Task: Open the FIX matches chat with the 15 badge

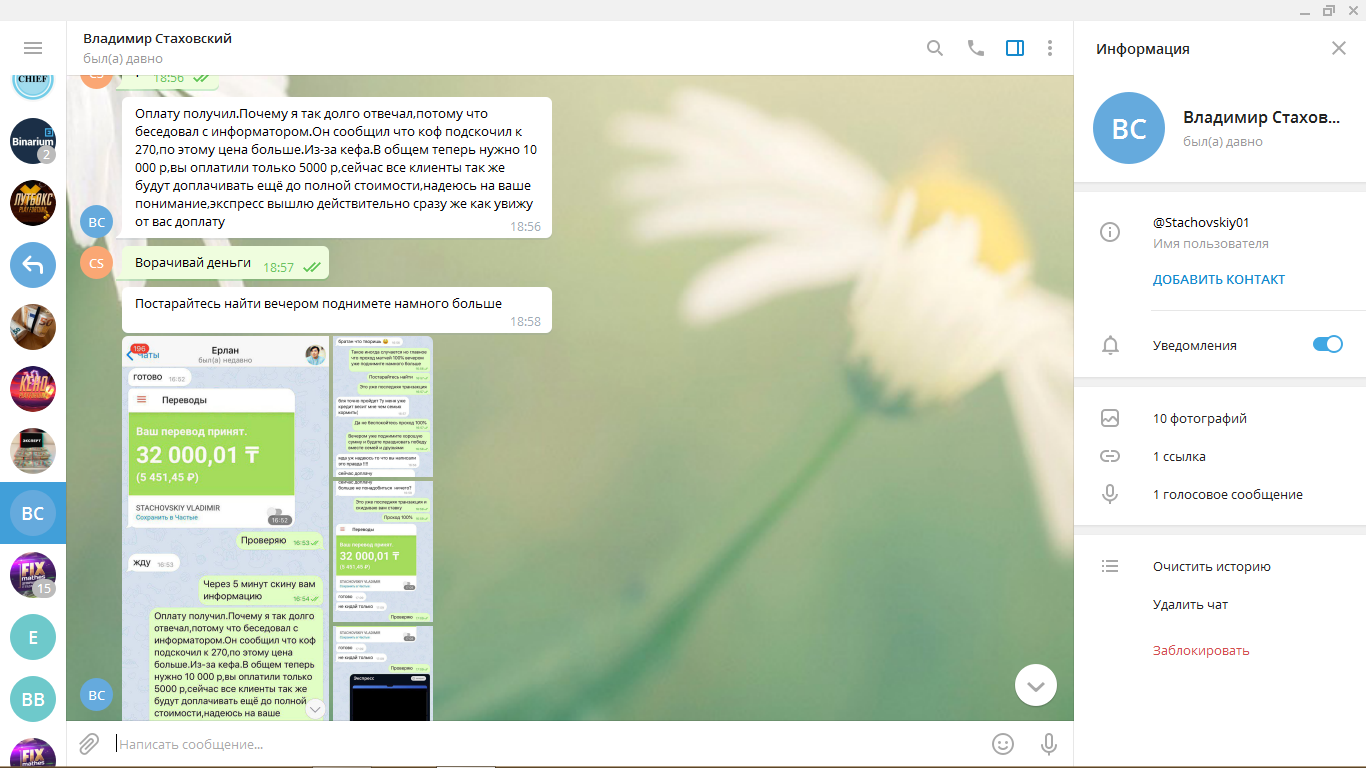Action: (33, 575)
